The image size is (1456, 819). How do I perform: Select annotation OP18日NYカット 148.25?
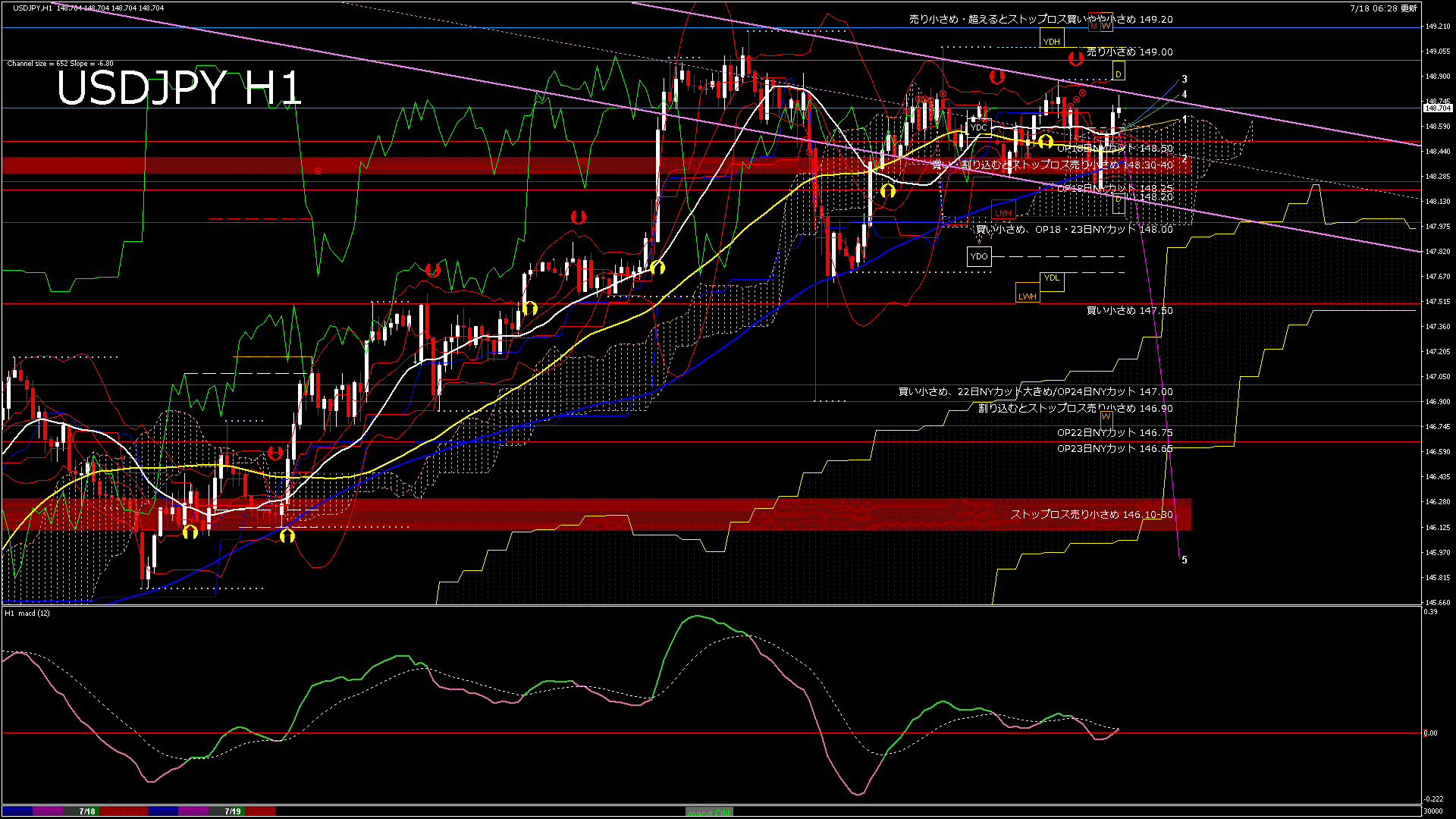point(1115,188)
